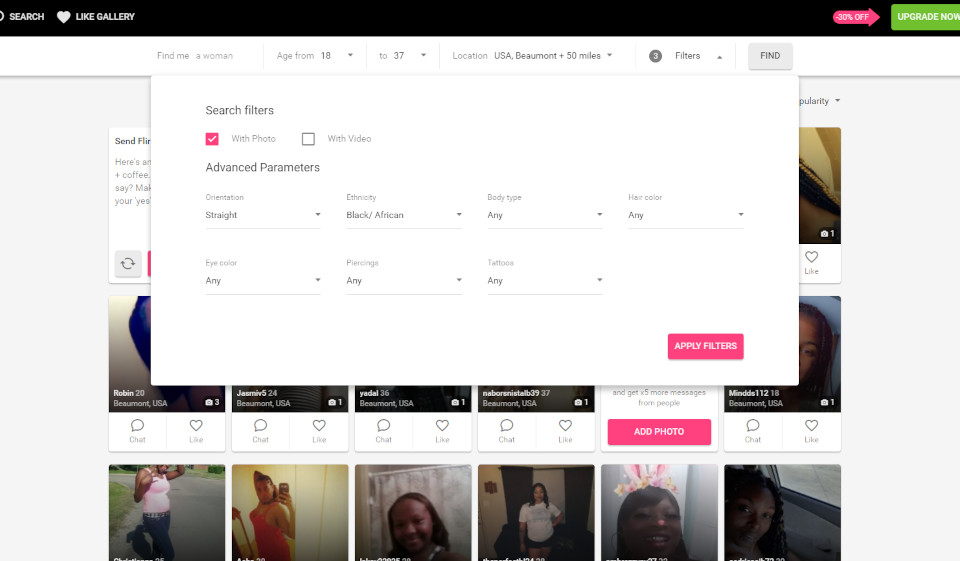Collapse the Filters panel expander
Screen dimensions: 960x561
(x=719, y=57)
